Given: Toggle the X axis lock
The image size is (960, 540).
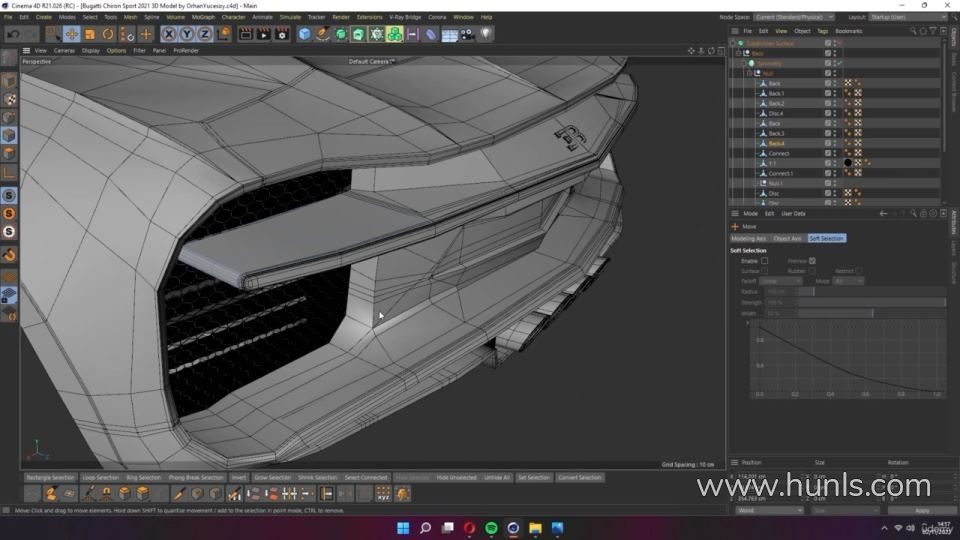Looking at the screenshot, I should tap(169, 34).
